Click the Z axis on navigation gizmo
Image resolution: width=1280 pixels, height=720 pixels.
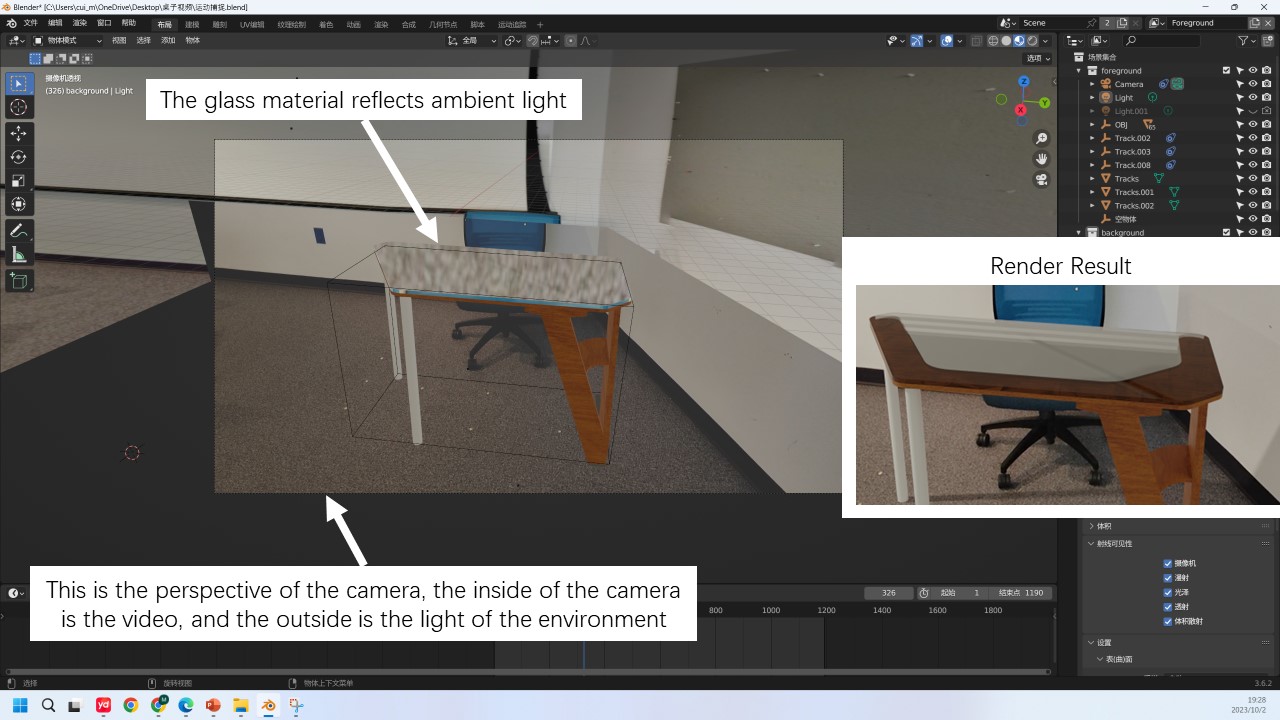pos(1024,81)
